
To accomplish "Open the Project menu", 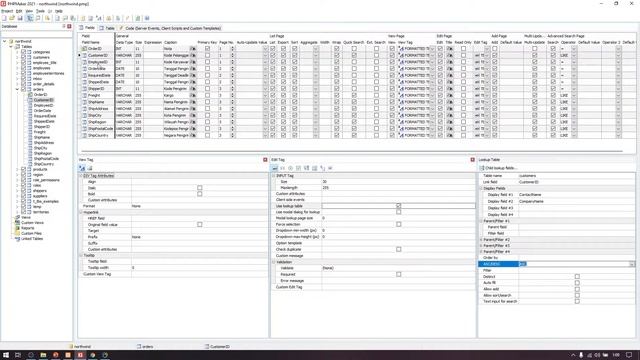I will 7,11.
